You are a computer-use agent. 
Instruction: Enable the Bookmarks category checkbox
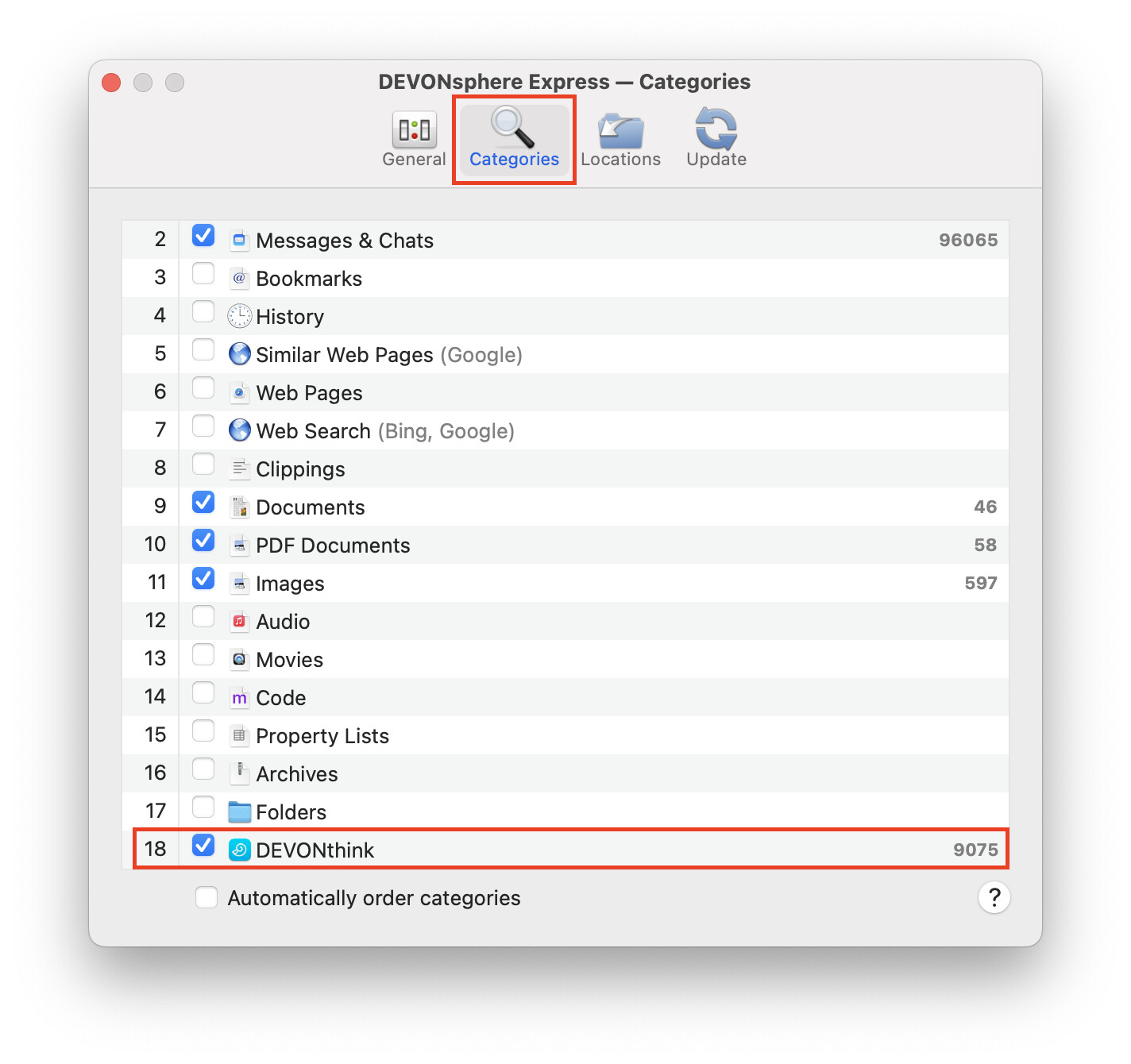pos(203,274)
